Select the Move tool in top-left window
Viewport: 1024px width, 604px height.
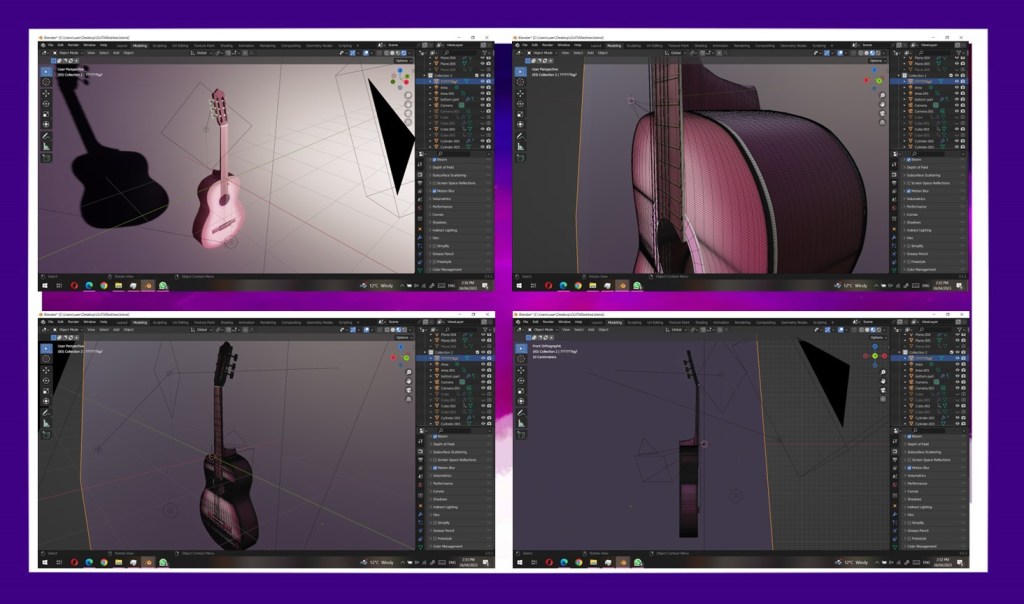tap(46, 92)
